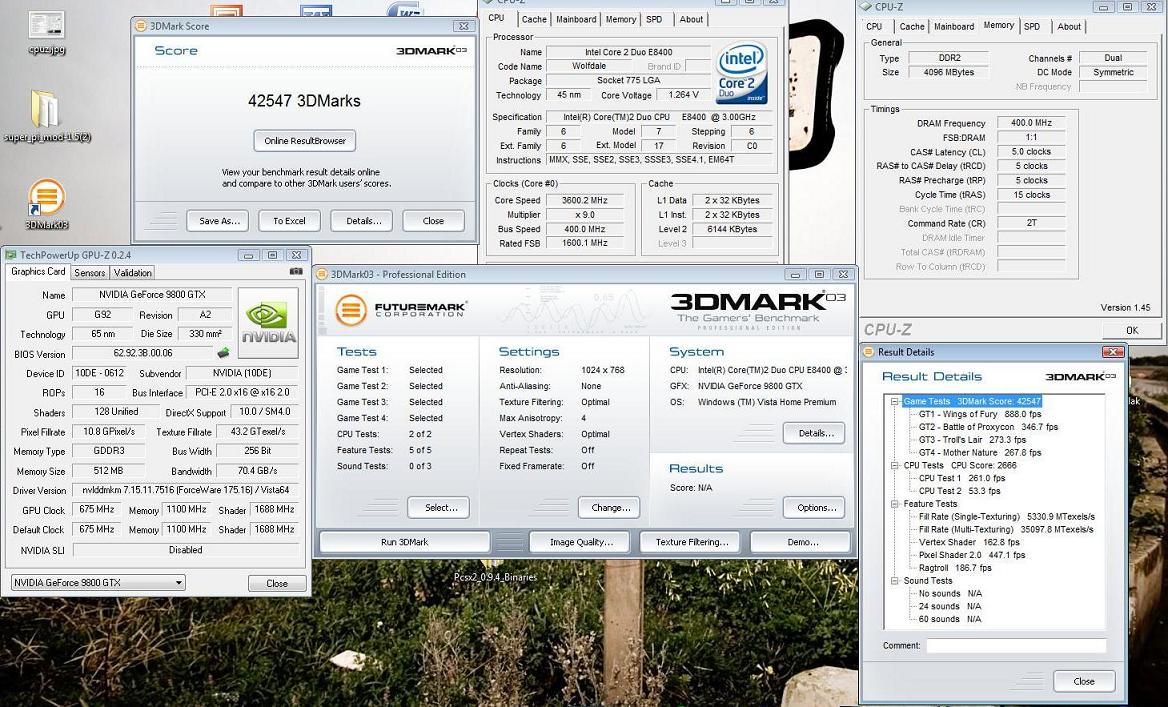Open the About tab in the CPU-Z memory window
1168x707 pixels.
[x=1069, y=26]
